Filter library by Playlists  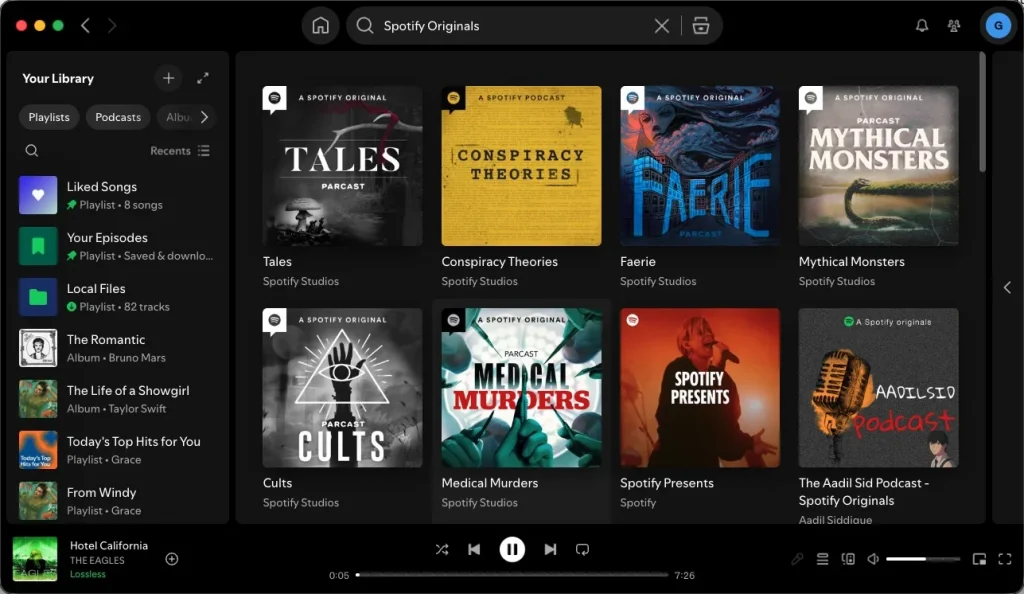click(x=48, y=117)
